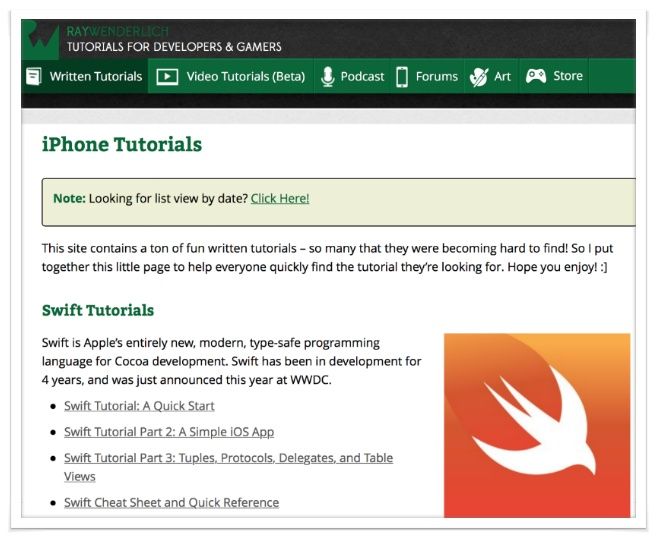The height and width of the screenshot is (538, 657).
Task: Open 'Swift Tutorial Part 2: A Simple iOS App'
Action: (x=169, y=432)
